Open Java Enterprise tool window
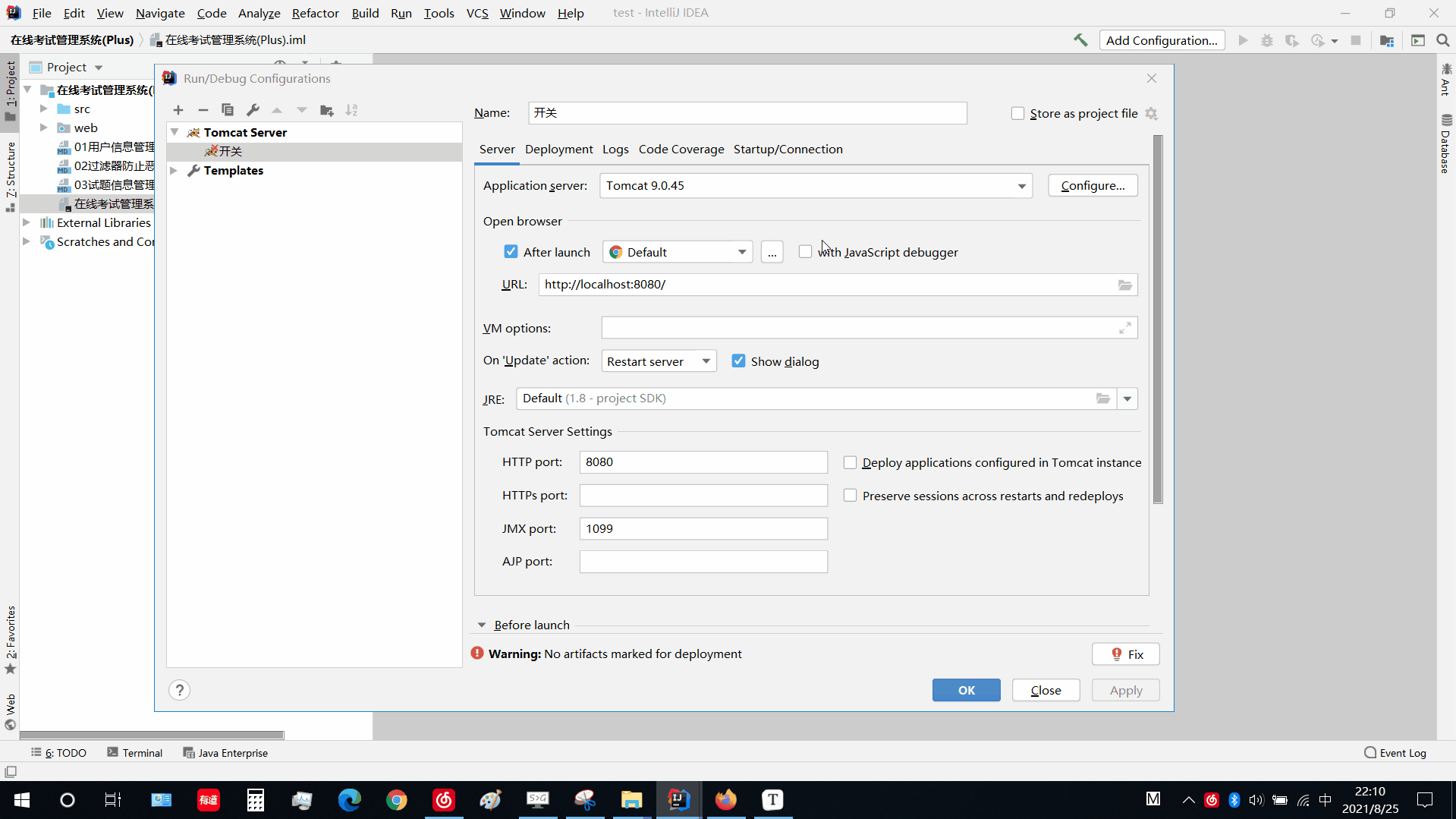The width and height of the screenshot is (1456, 819). tap(226, 753)
